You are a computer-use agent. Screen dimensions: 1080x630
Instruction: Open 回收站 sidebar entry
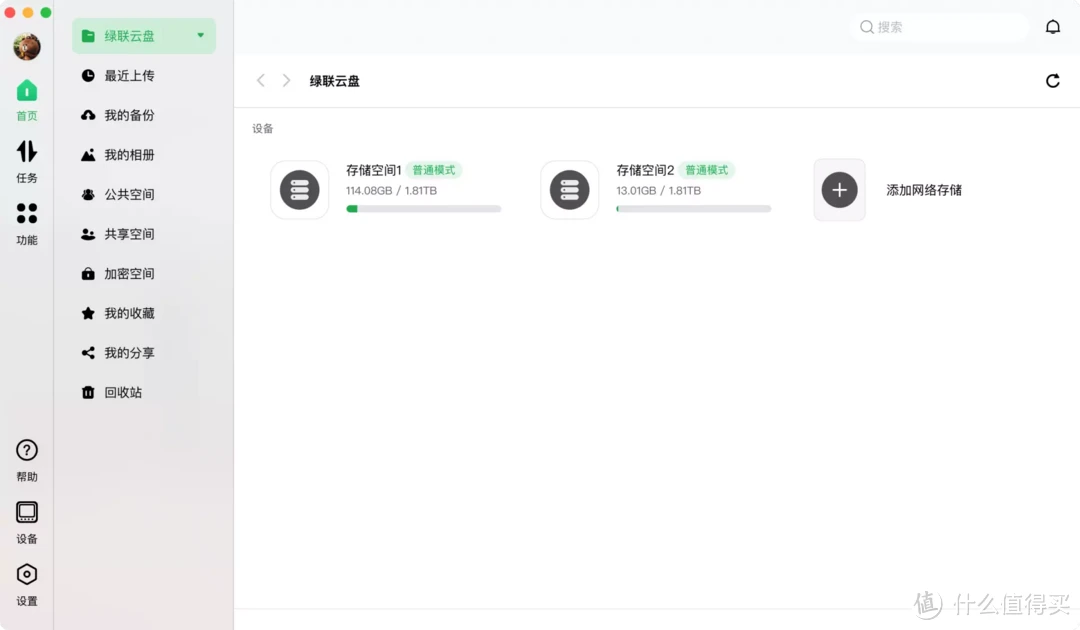pos(144,392)
